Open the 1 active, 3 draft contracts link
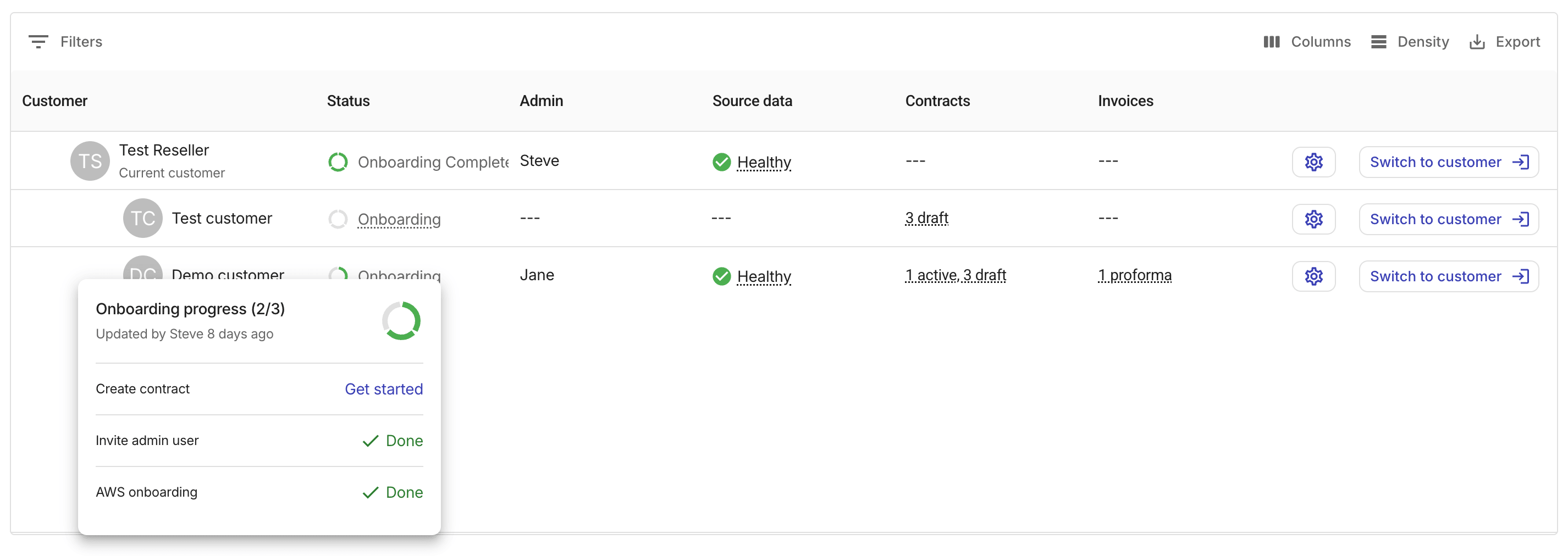The height and width of the screenshot is (556, 1568). 956,275
